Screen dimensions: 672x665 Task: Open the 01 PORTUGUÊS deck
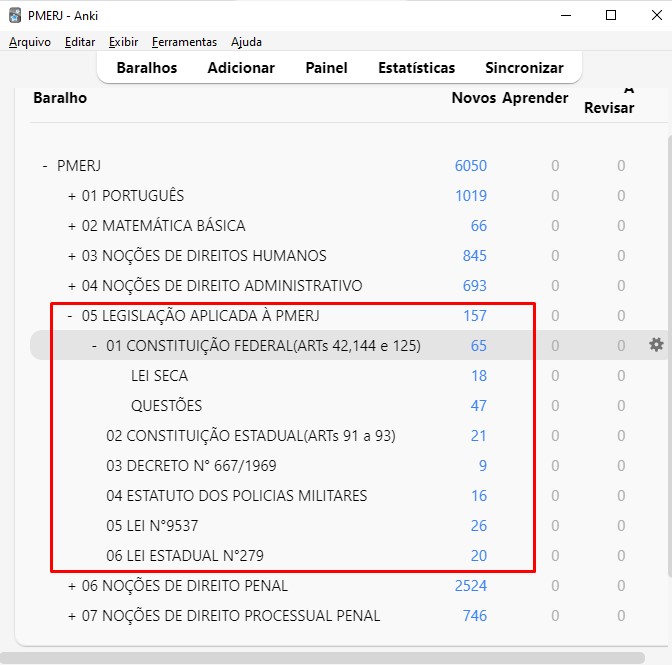pyautogui.click(x=133, y=196)
